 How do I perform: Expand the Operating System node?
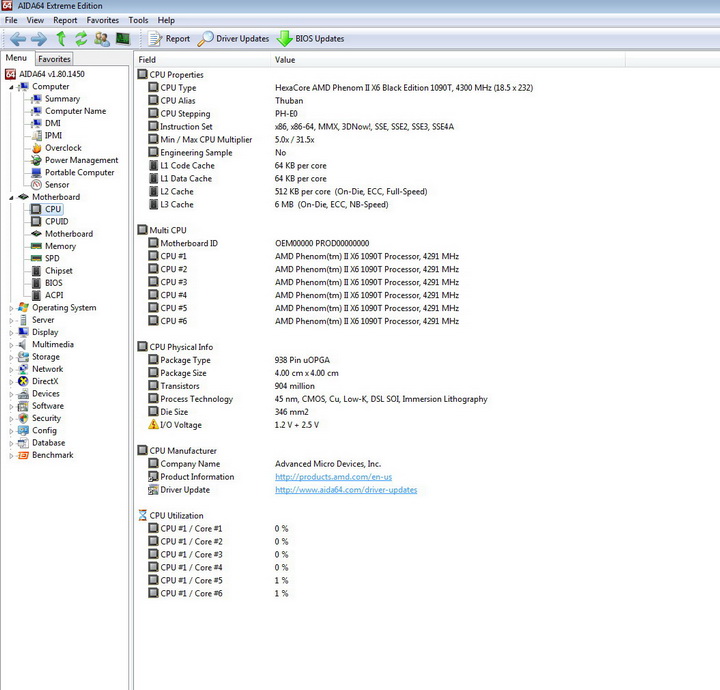pyautogui.click(x=11, y=308)
